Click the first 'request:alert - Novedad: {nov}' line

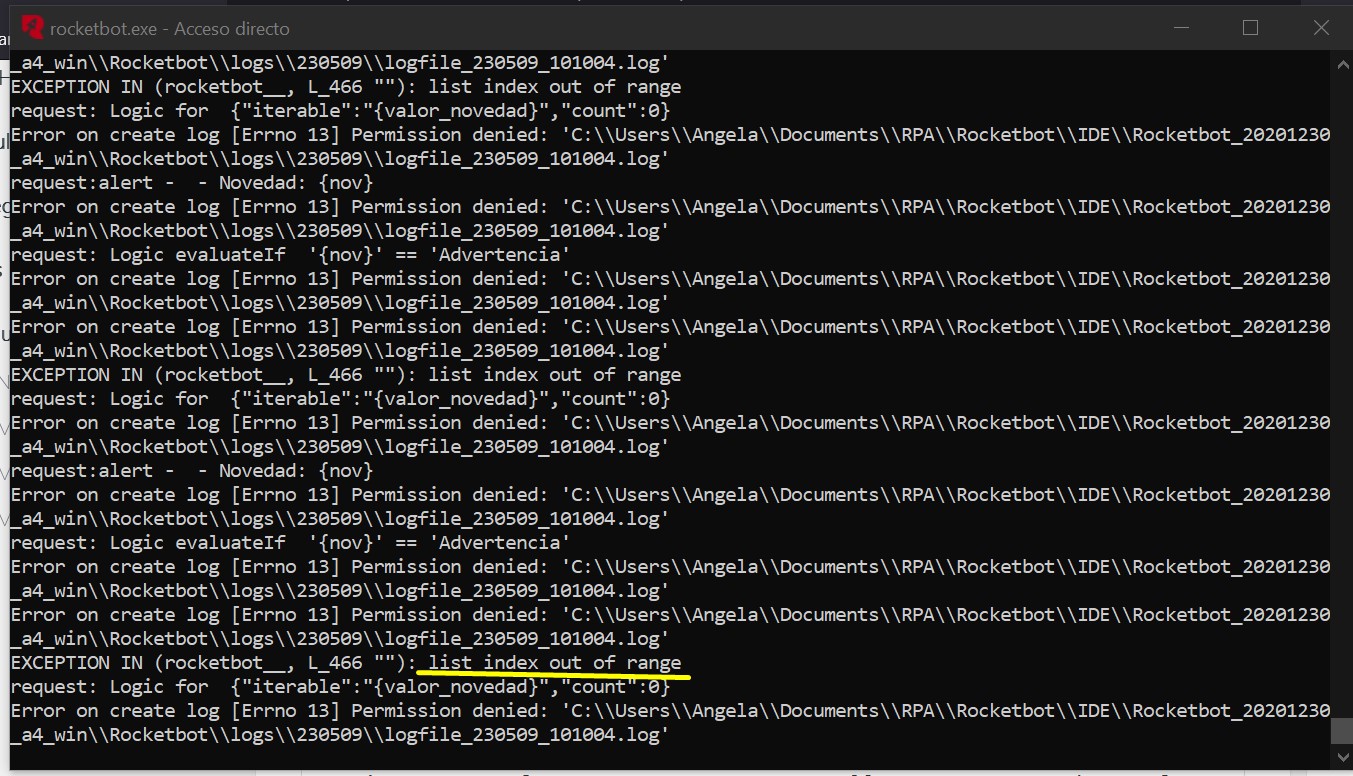point(191,183)
